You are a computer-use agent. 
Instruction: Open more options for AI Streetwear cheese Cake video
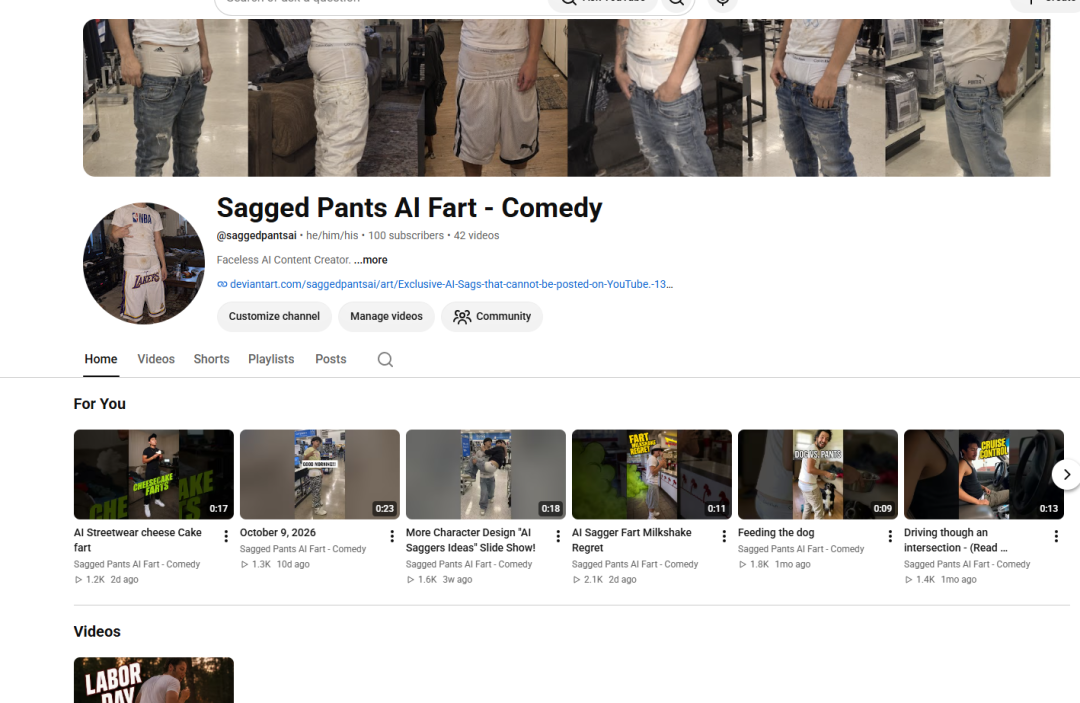click(226, 536)
